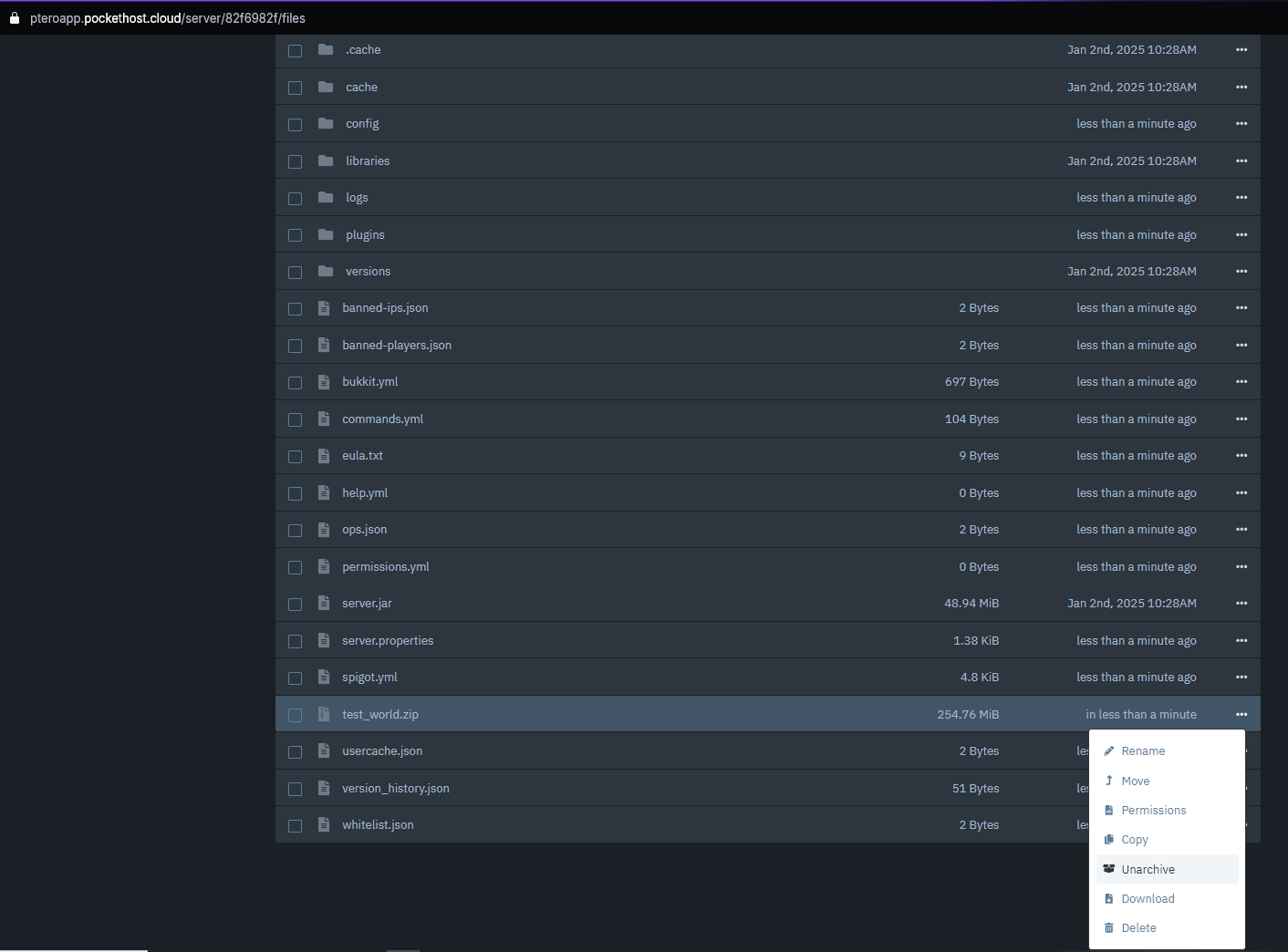Click the copy icon beside Copy
Image resolution: width=1288 pixels, height=952 pixels.
coord(1109,839)
